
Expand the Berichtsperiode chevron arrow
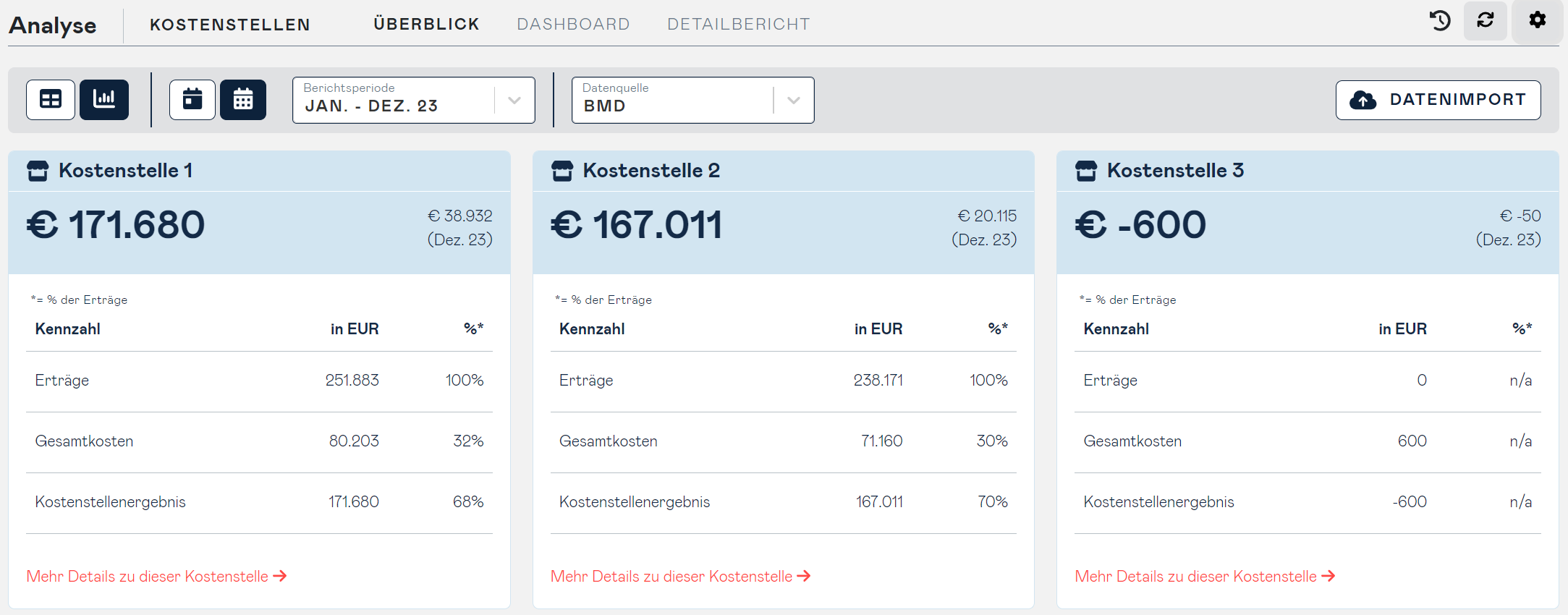click(x=514, y=101)
